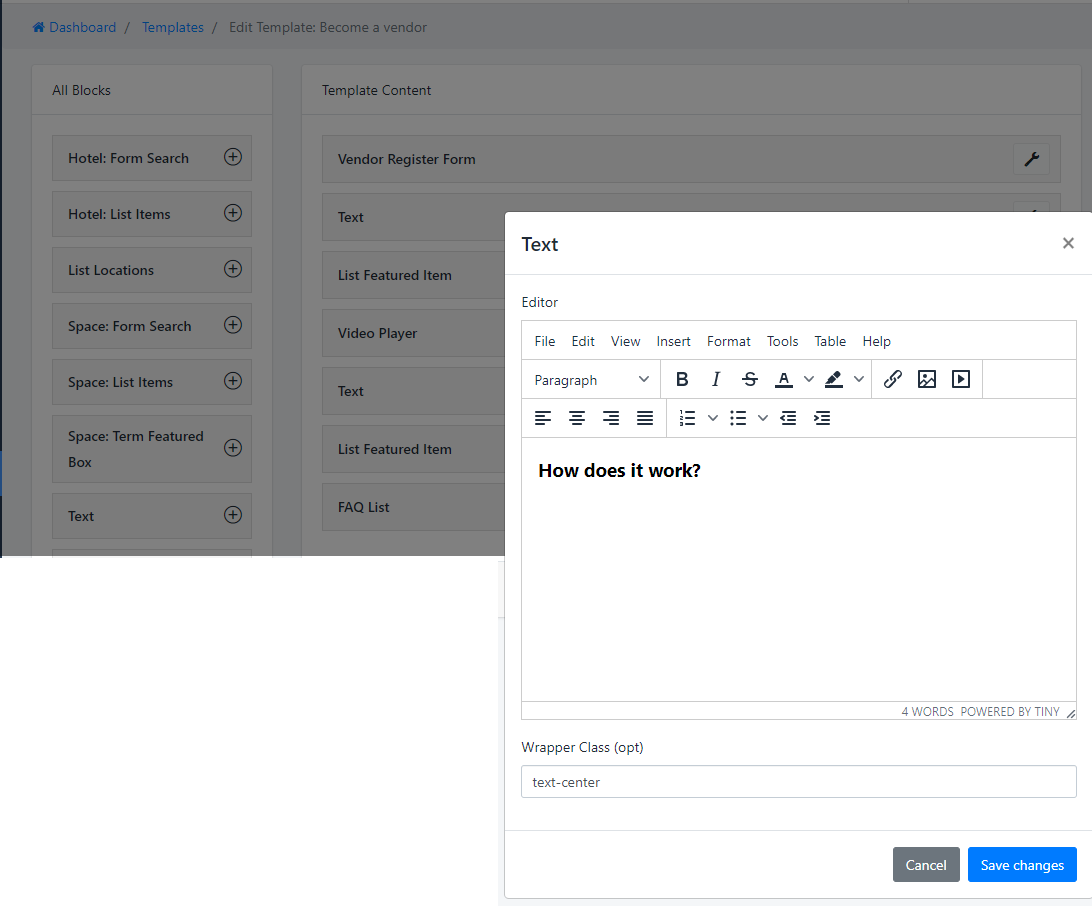Apply the background highlight color
The image size is (1092, 906).
[833, 379]
